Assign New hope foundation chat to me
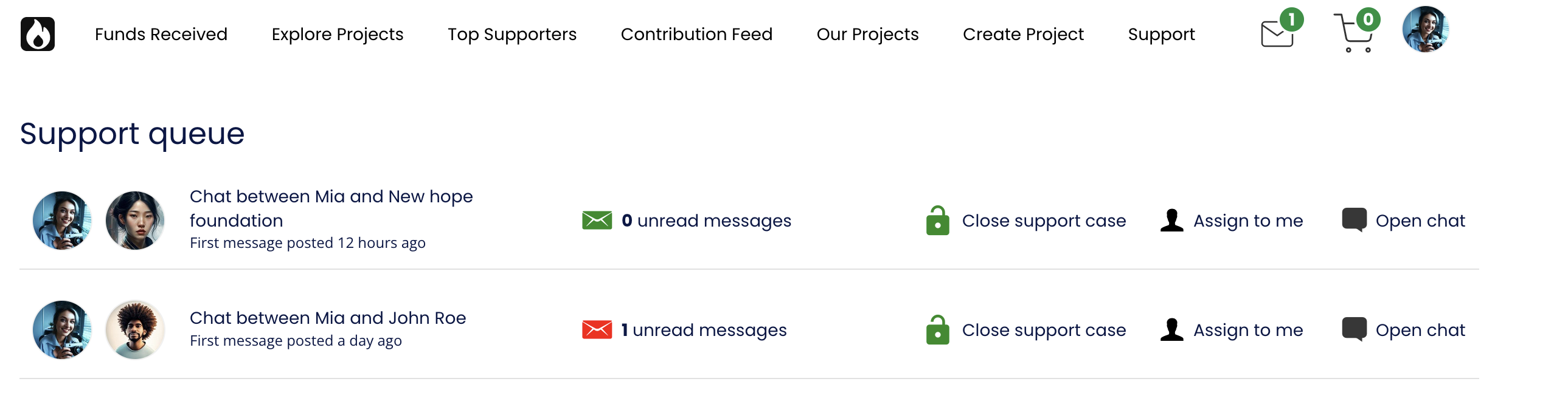 point(1248,221)
